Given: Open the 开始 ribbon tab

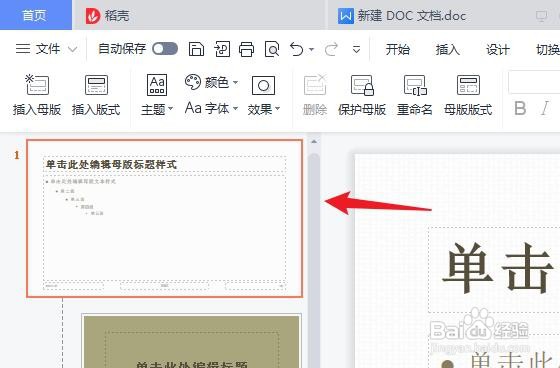Looking at the screenshot, I should click(398, 49).
